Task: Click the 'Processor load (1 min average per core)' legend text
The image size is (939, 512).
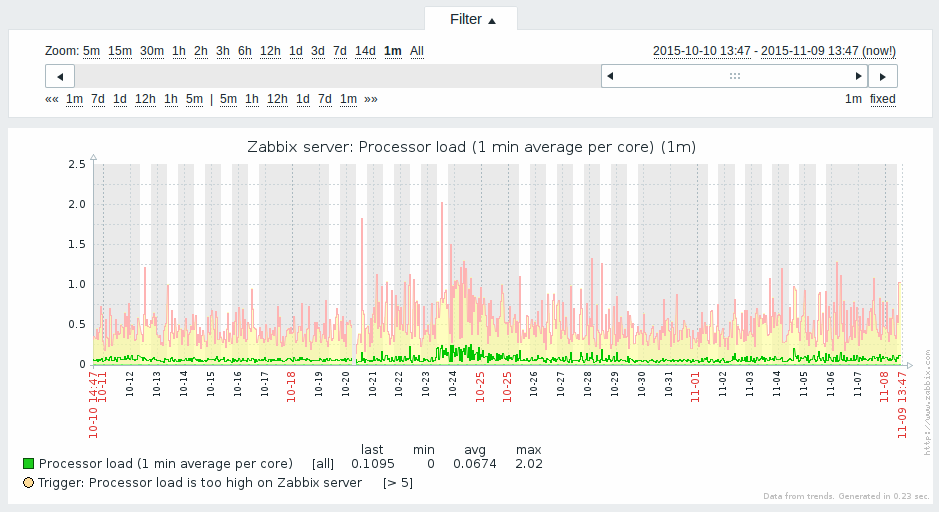Action: click(x=166, y=463)
